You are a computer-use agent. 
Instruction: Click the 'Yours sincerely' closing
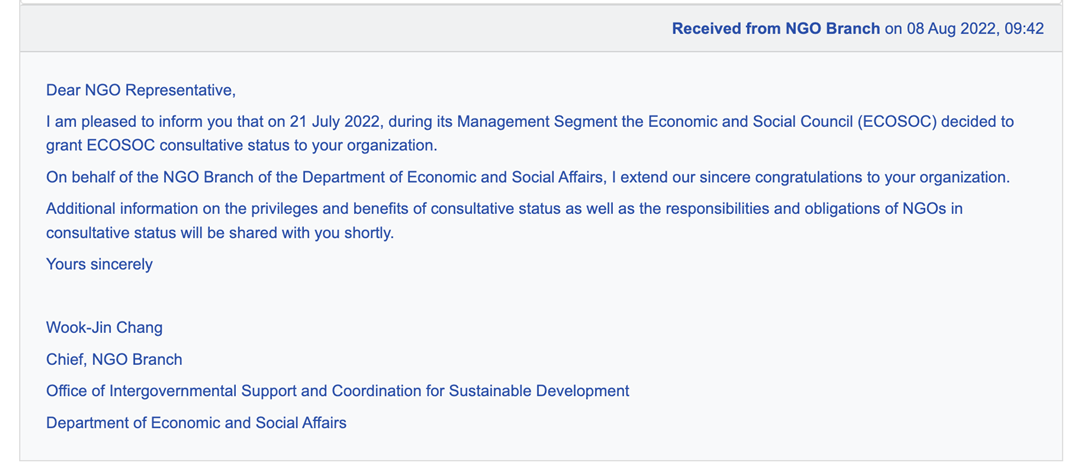(x=99, y=264)
